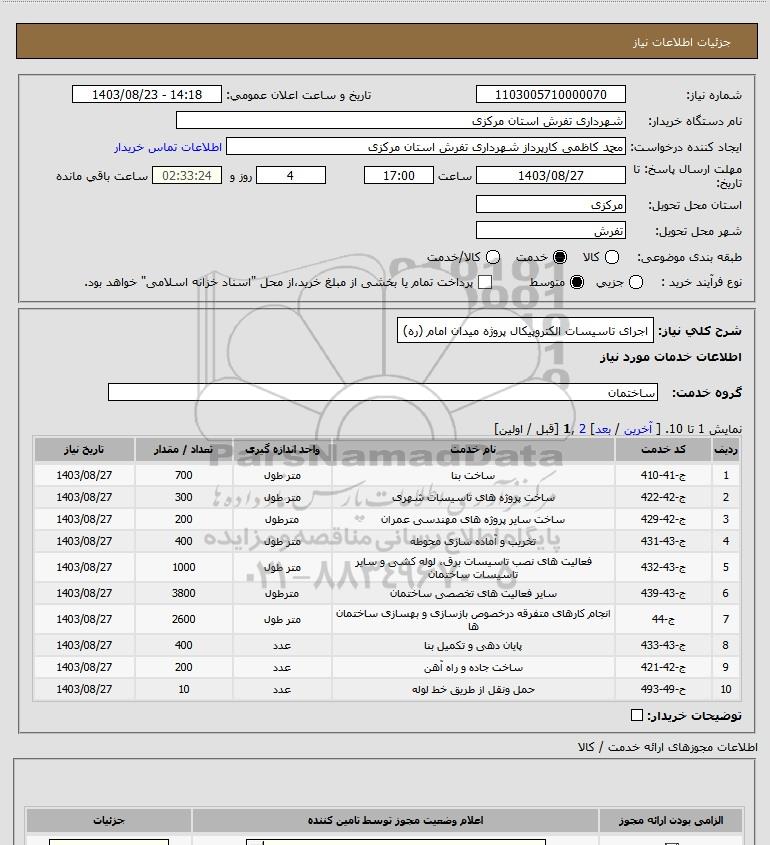
Task: Toggle the Islamic treasury payment checkbox
Action: [485, 282]
